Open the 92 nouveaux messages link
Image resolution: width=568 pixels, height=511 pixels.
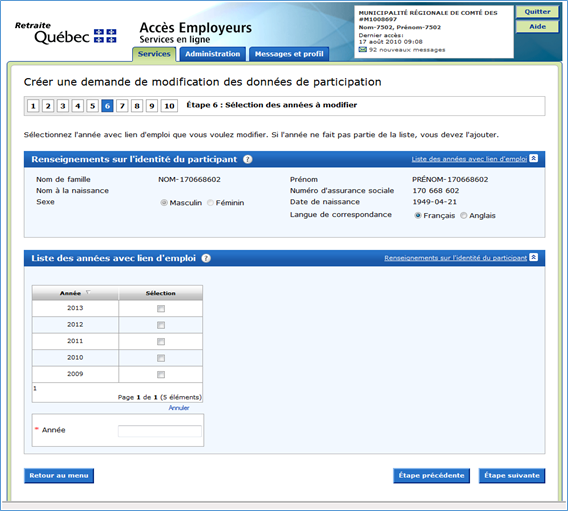(407, 50)
